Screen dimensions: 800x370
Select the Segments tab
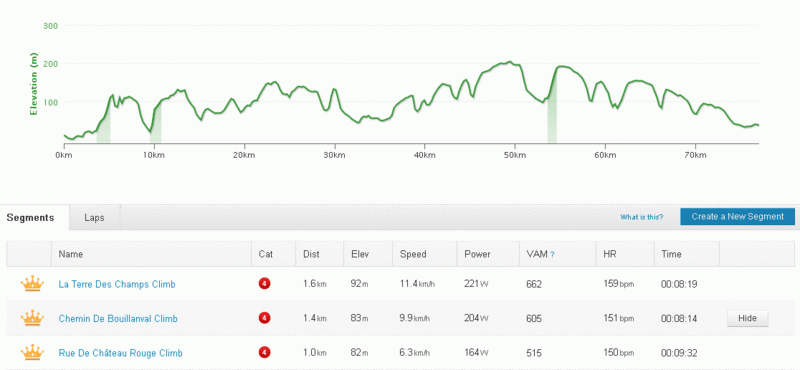pos(31,217)
